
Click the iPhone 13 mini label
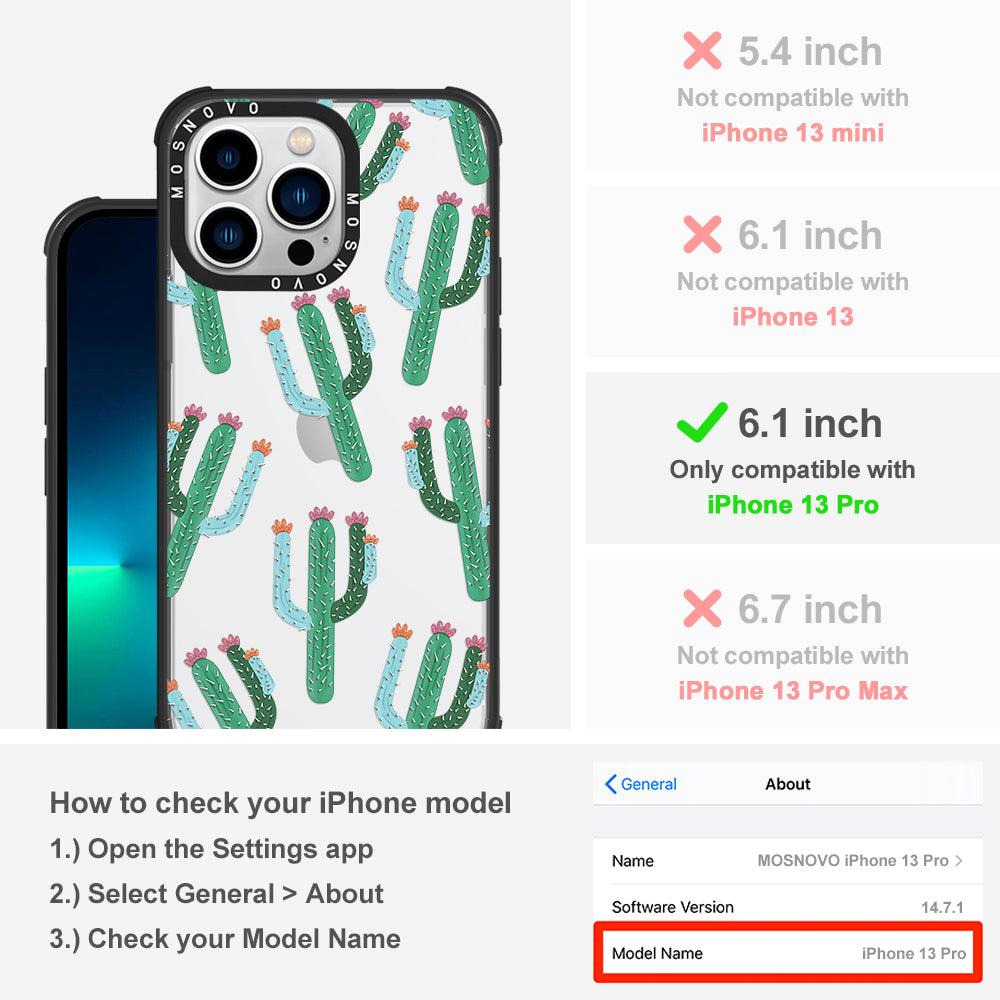[793, 133]
